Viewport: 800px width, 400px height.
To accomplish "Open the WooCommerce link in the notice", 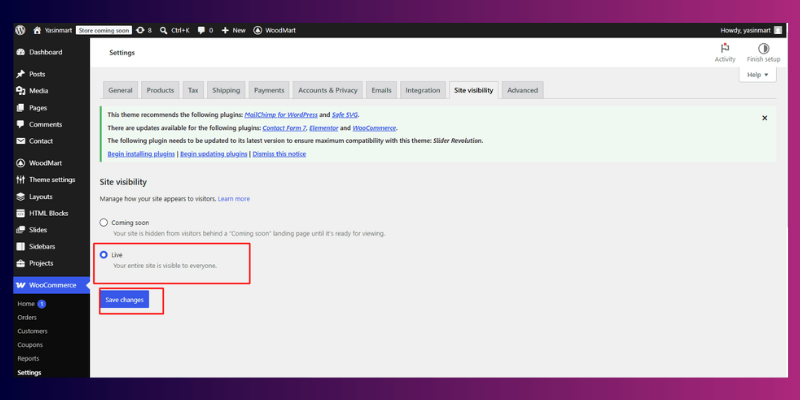I will pyautogui.click(x=374, y=128).
